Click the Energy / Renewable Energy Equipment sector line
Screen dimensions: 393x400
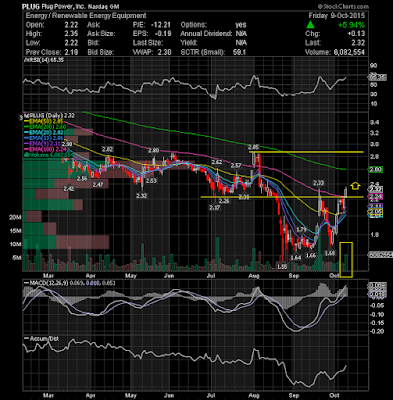click(86, 15)
